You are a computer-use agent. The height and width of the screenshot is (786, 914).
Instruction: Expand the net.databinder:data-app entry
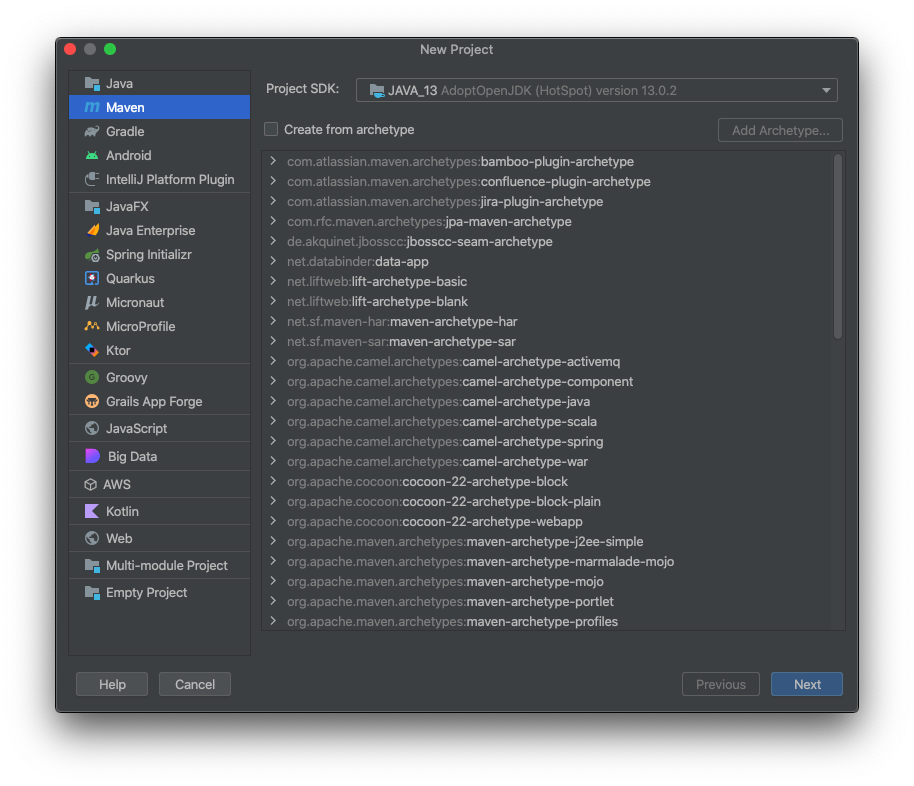(273, 261)
